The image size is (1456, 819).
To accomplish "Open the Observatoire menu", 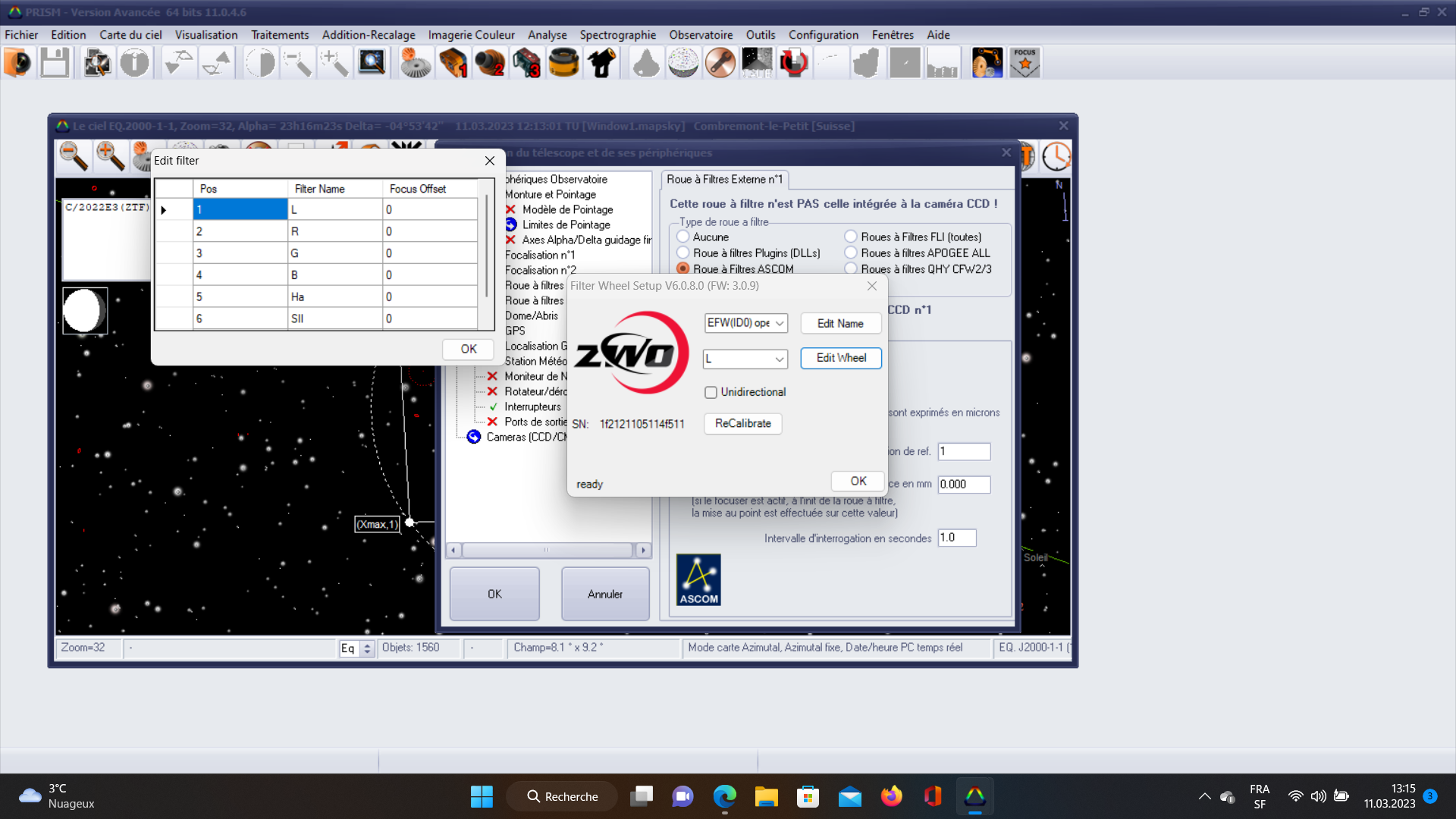I will (700, 35).
